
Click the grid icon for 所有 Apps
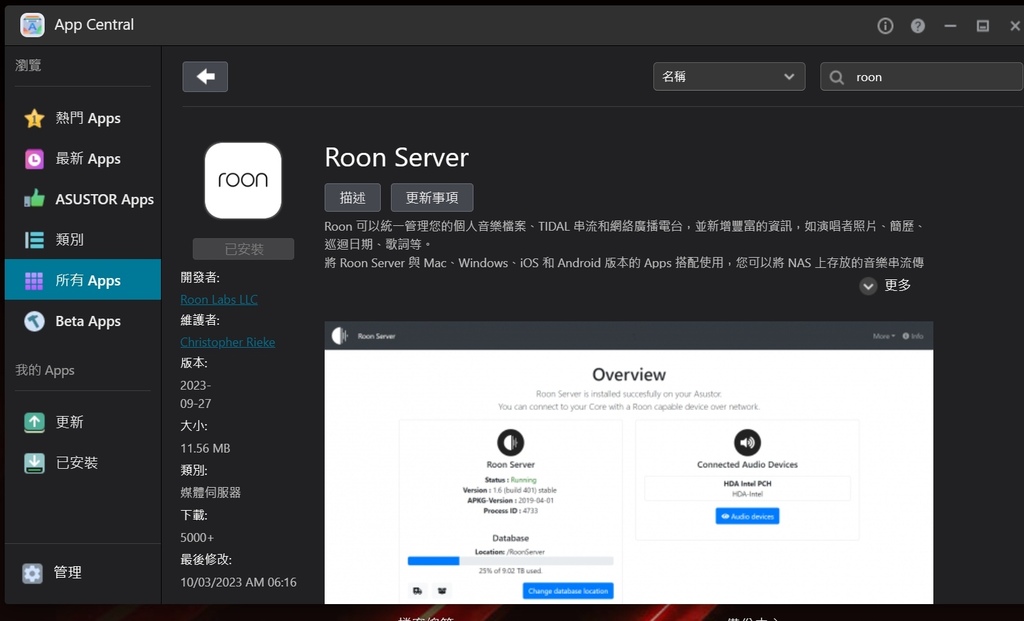(34, 281)
